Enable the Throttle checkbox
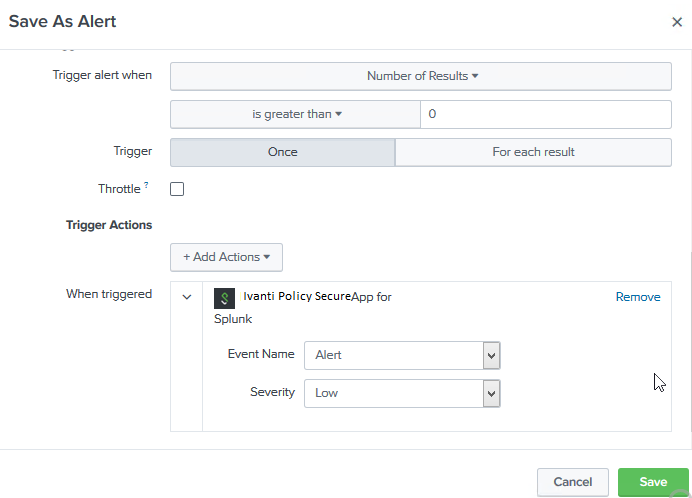Image resolution: width=692 pixels, height=498 pixels. pos(177,189)
